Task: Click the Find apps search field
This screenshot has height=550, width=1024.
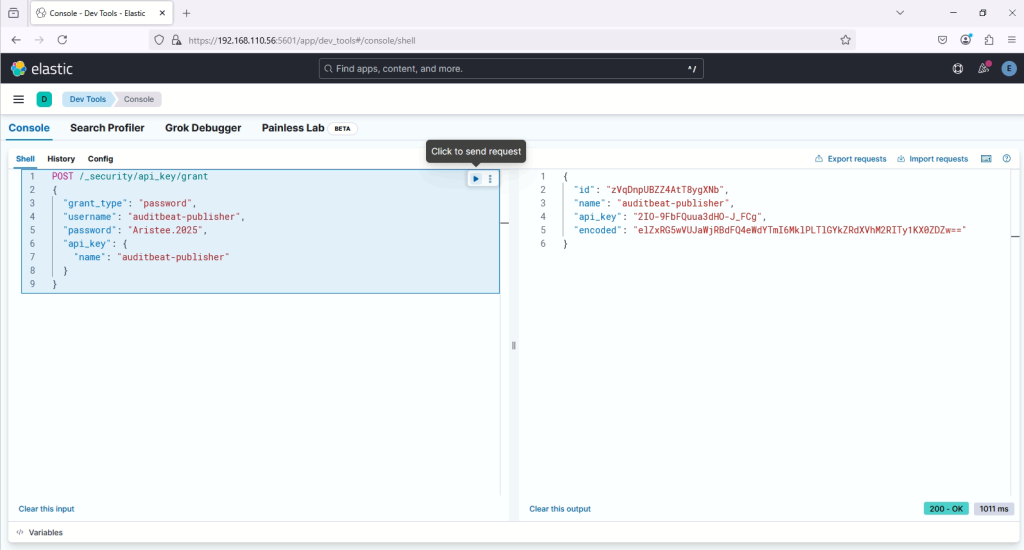Action: point(511,69)
